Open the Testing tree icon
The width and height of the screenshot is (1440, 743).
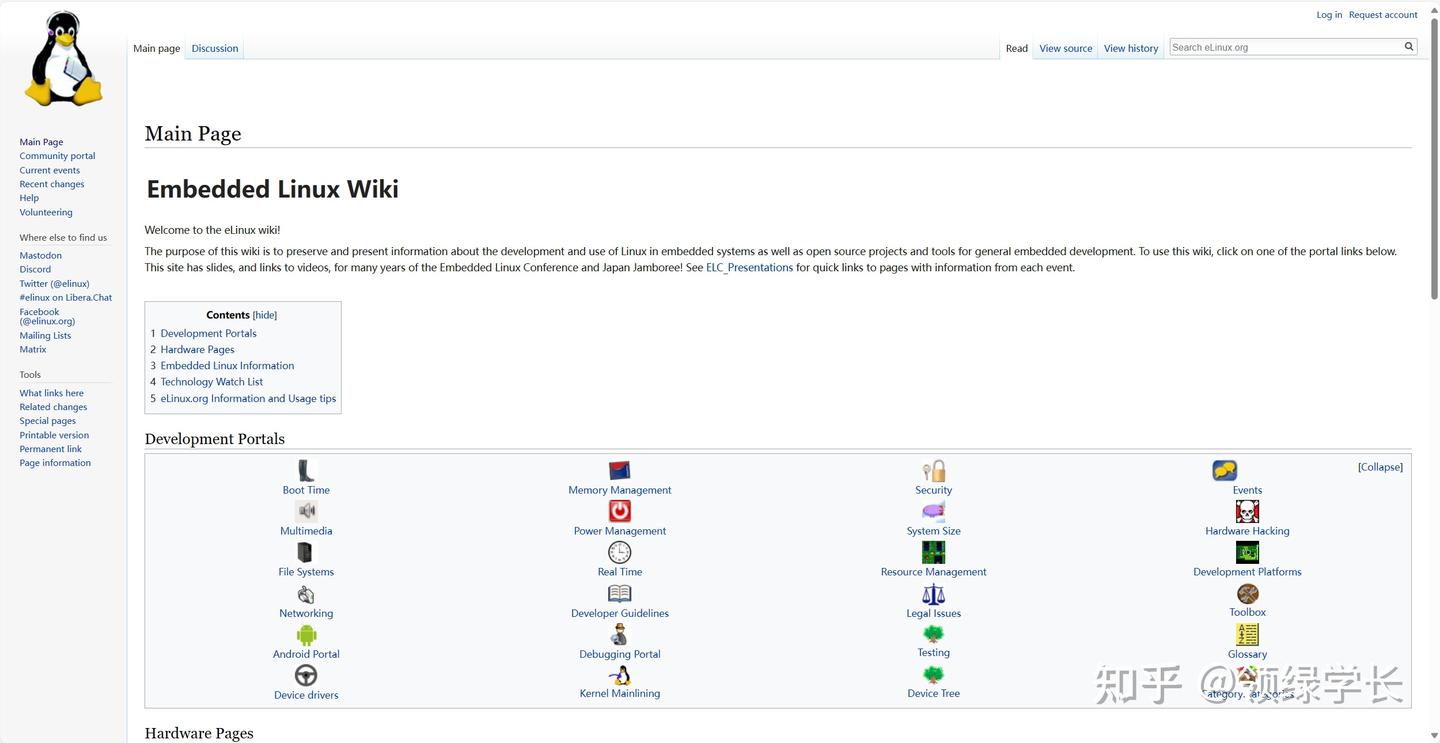[934, 634]
